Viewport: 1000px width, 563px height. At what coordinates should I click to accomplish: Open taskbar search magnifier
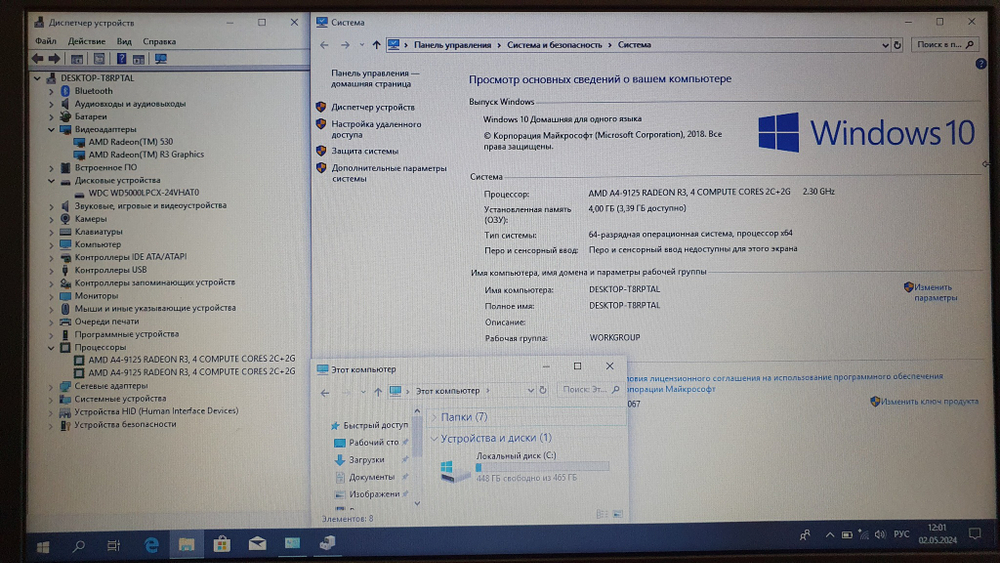click(x=78, y=546)
